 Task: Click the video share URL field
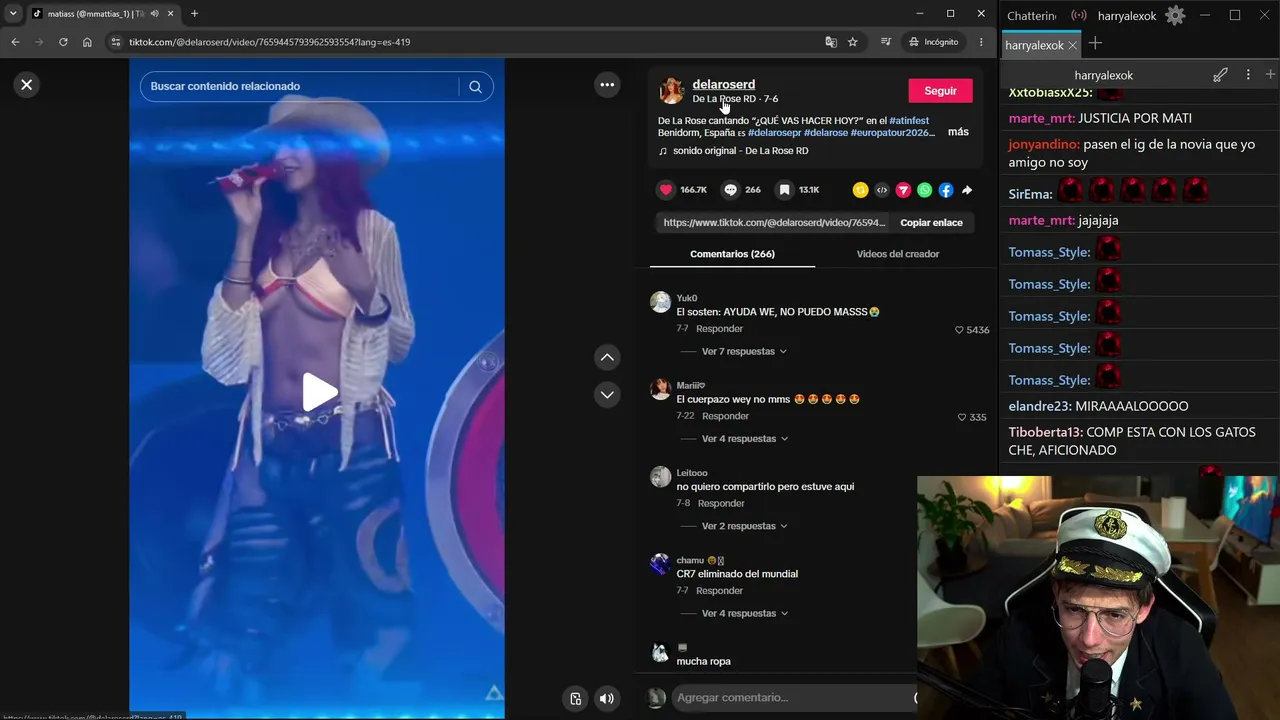[774, 223]
